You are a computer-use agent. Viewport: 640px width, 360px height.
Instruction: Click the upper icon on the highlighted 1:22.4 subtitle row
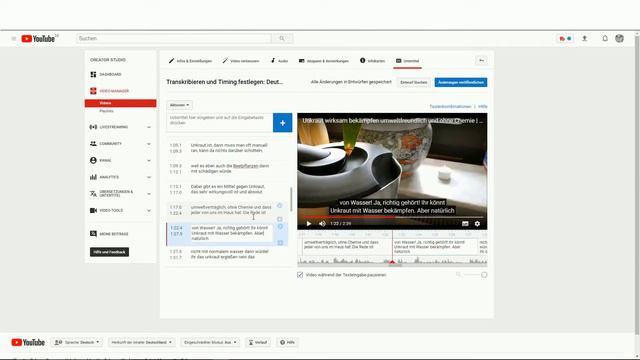point(280,227)
